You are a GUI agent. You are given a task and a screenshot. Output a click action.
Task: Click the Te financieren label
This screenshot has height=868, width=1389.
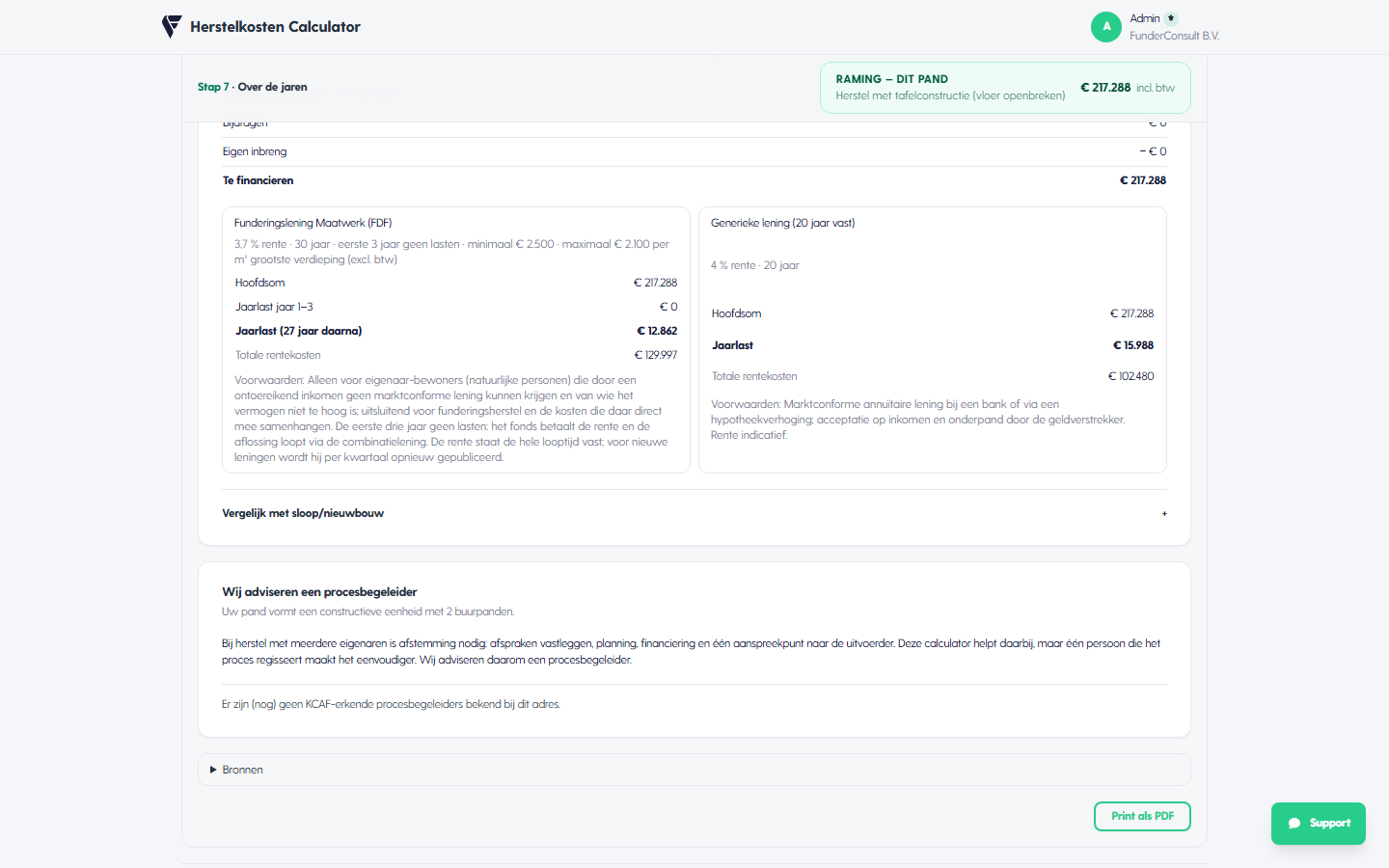point(258,180)
